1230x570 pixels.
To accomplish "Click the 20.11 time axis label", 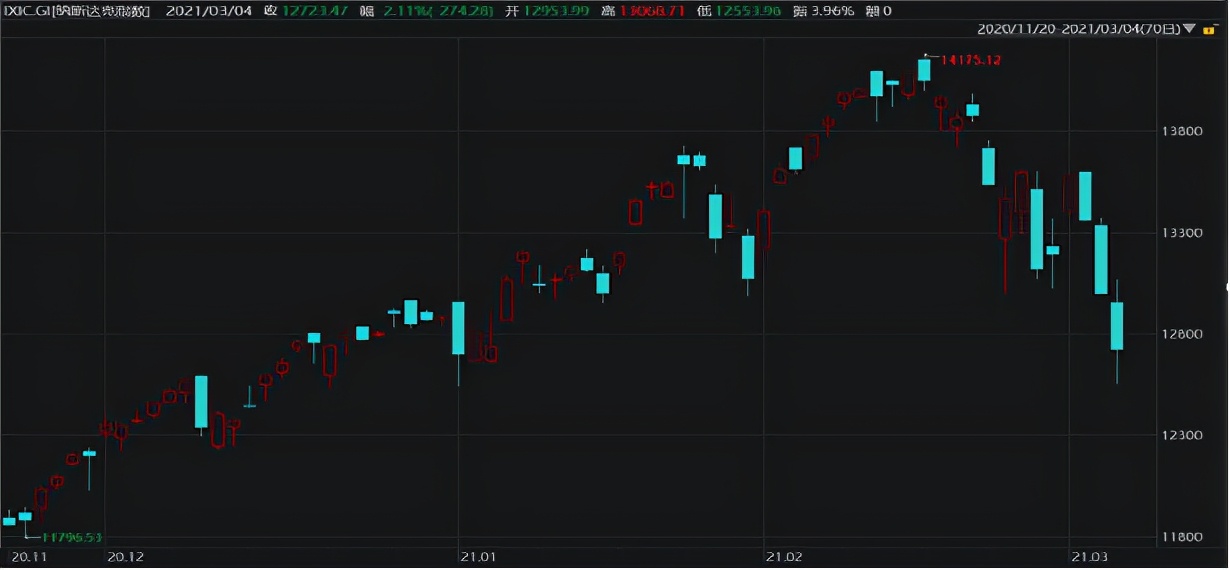I will tap(29, 556).
